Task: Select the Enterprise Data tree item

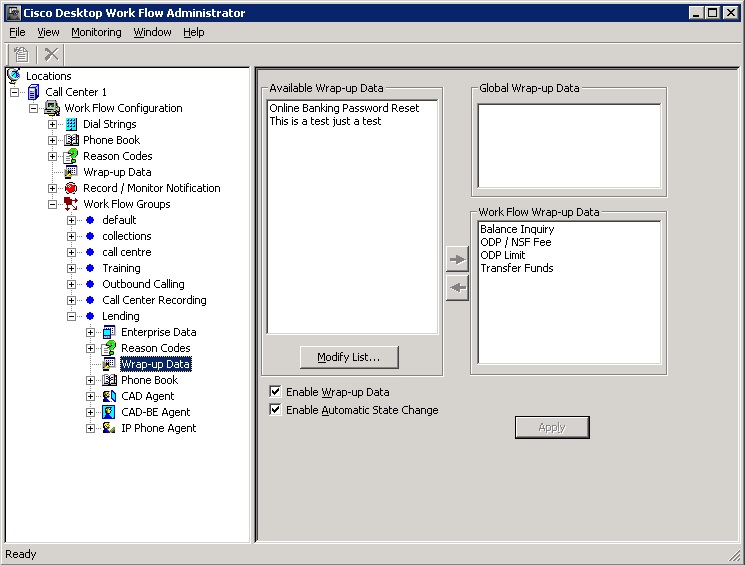Action: pyautogui.click(x=159, y=332)
